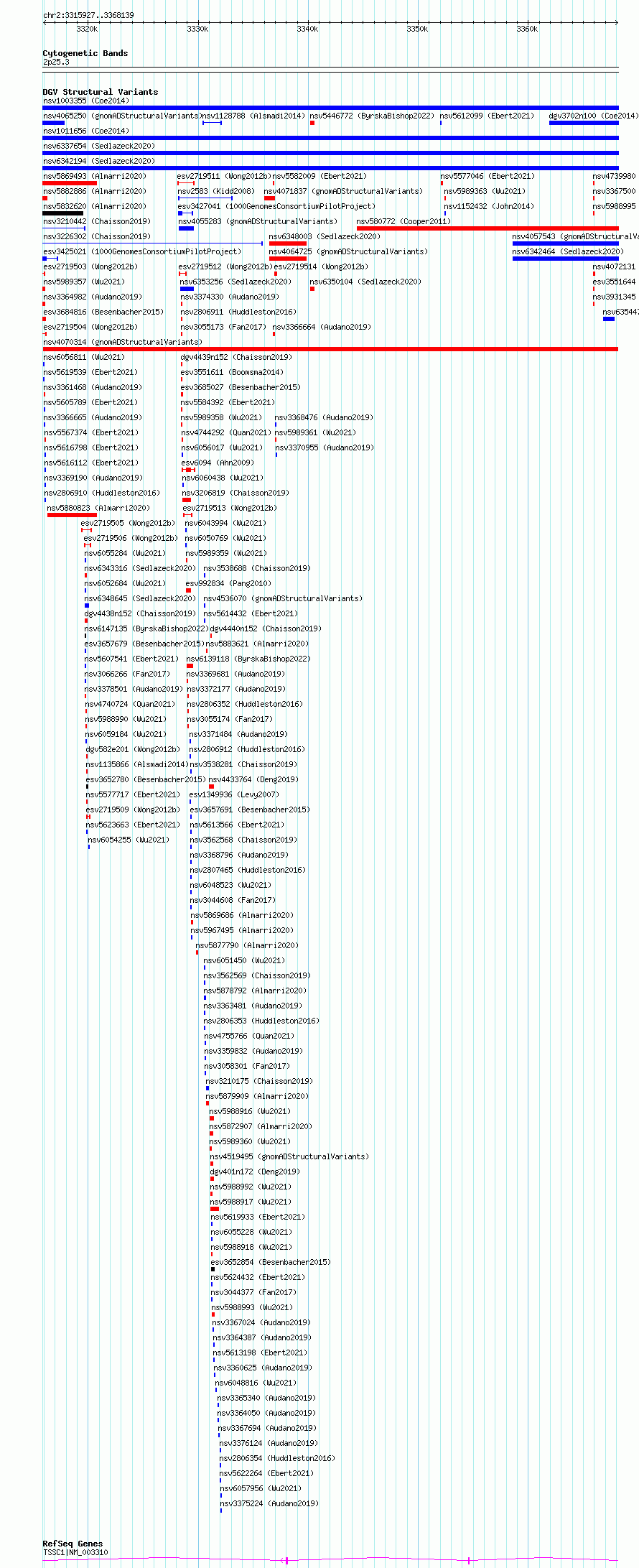The width and height of the screenshot is (639, 1568).
Task: Click nsv5989363 (Wu2021) label
Action: (x=485, y=191)
